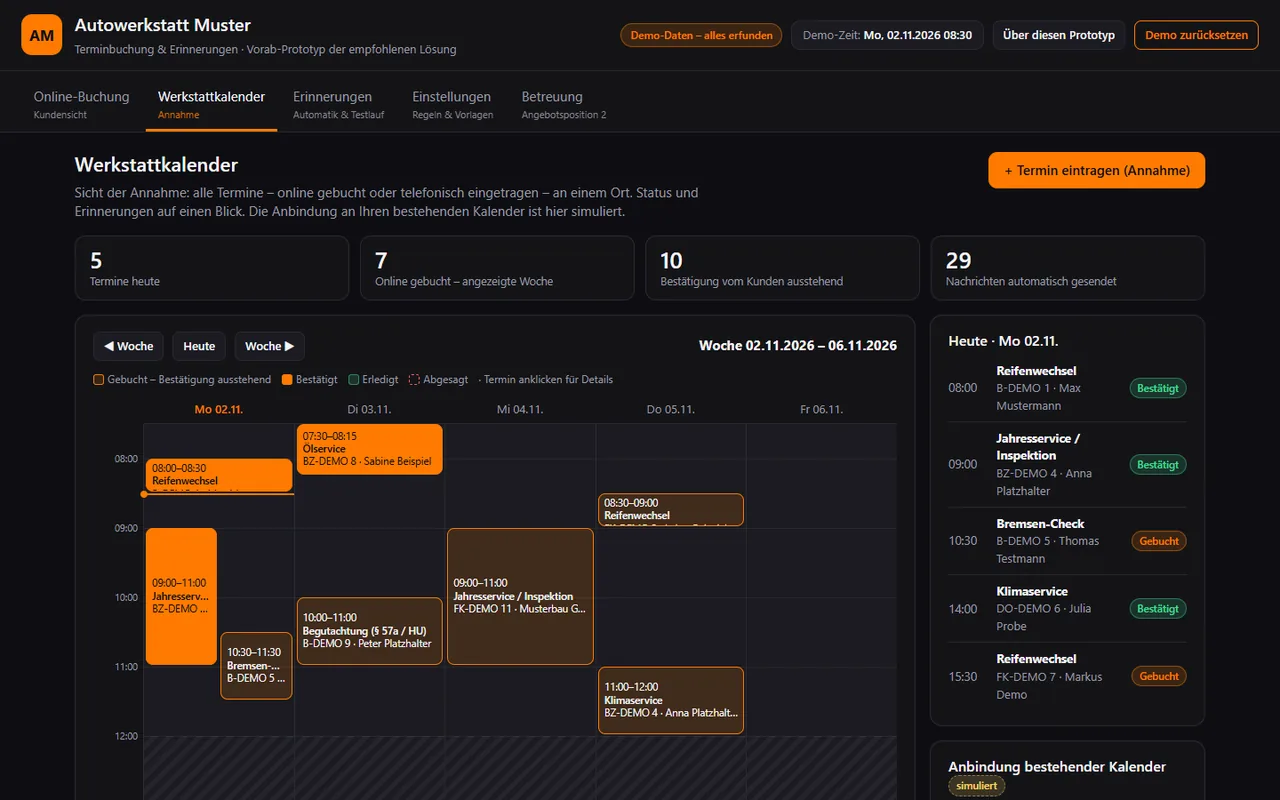
Task: Click Termin eintragen (Annahme) button
Action: [x=1097, y=170]
